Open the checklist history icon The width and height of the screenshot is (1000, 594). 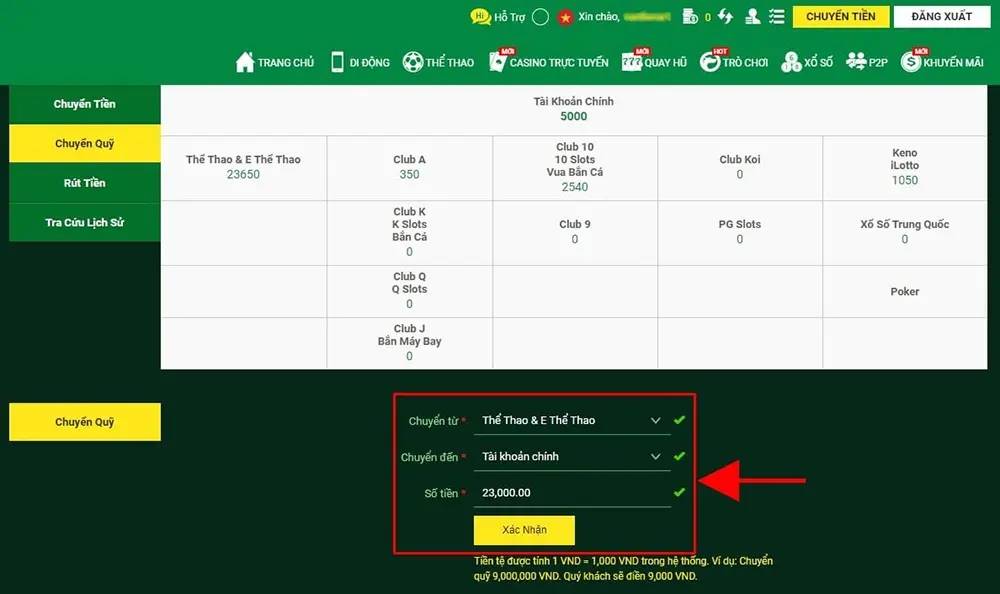click(x=777, y=17)
